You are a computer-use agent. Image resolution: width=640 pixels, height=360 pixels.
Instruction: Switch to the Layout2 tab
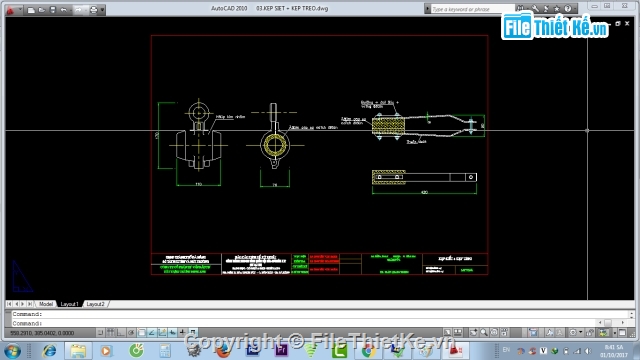[x=95, y=304]
